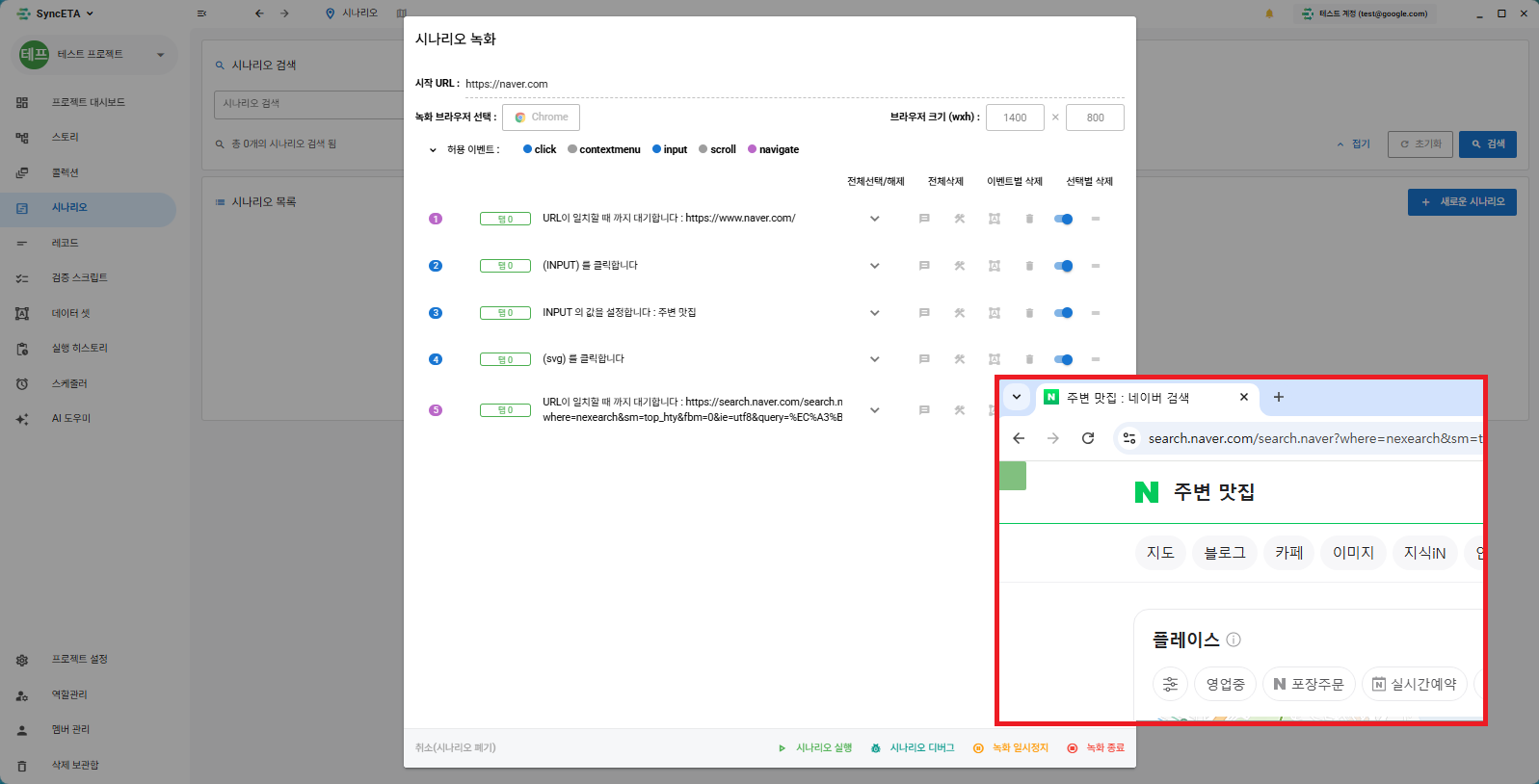
Task: Click the Naver N logo in search page
Action: coord(1147,492)
